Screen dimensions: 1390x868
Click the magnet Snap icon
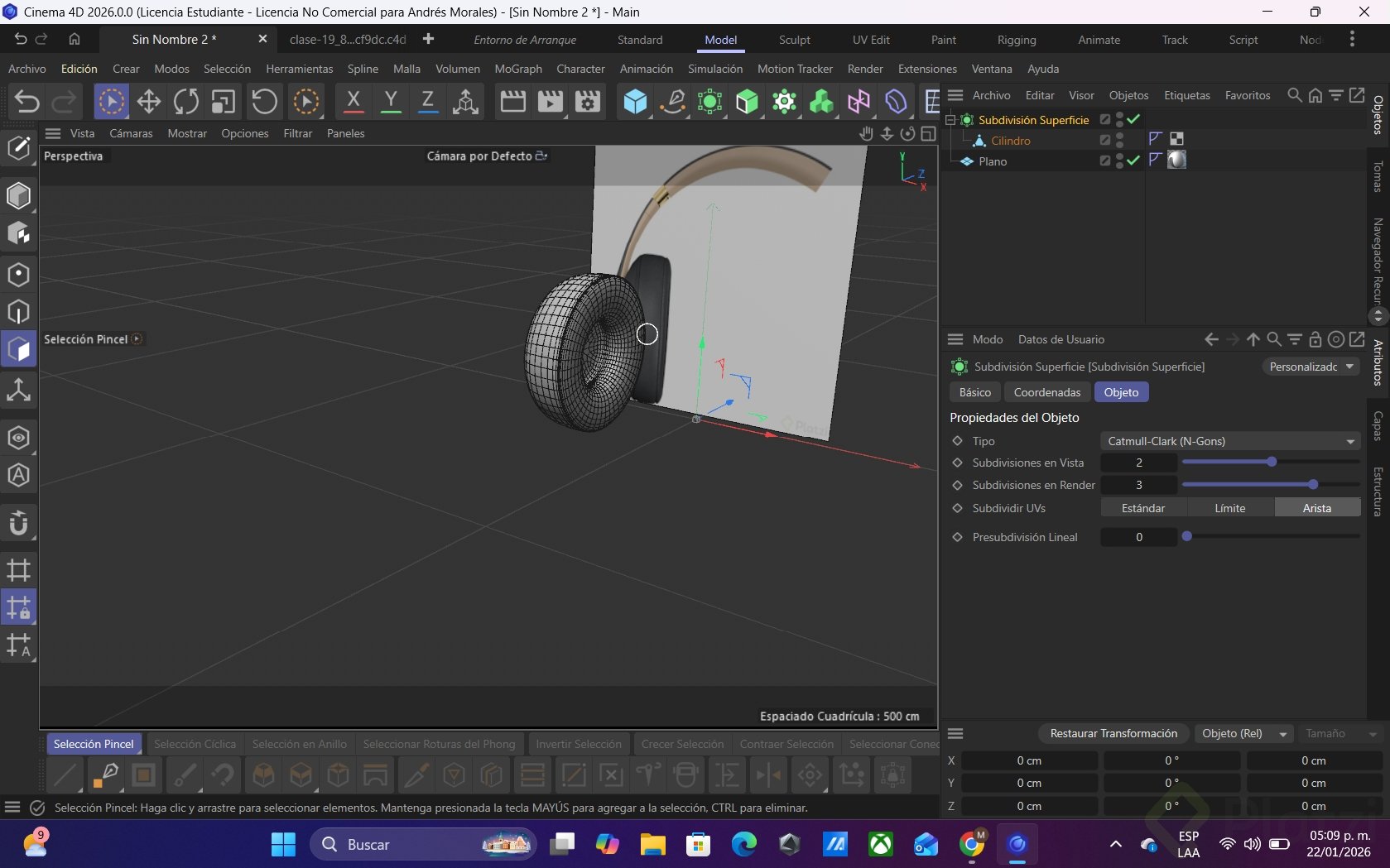tap(18, 523)
